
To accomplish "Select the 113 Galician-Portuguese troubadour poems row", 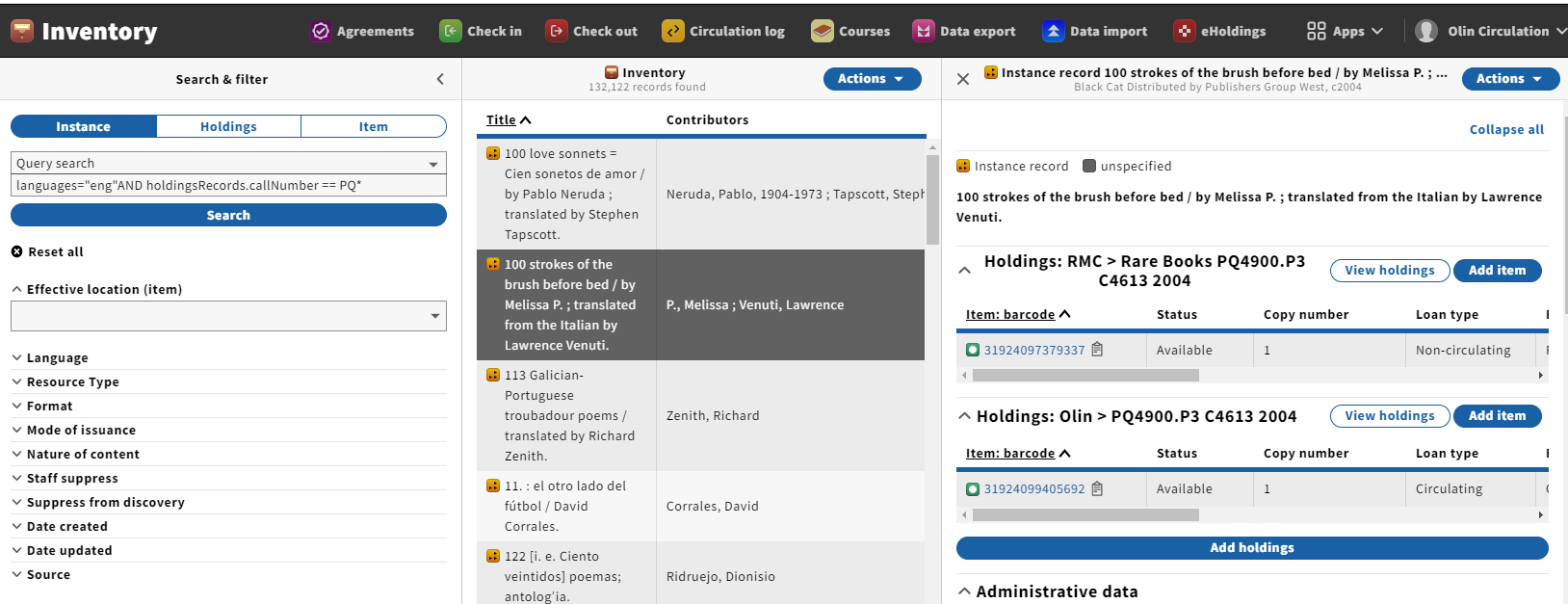I will tap(700, 415).
